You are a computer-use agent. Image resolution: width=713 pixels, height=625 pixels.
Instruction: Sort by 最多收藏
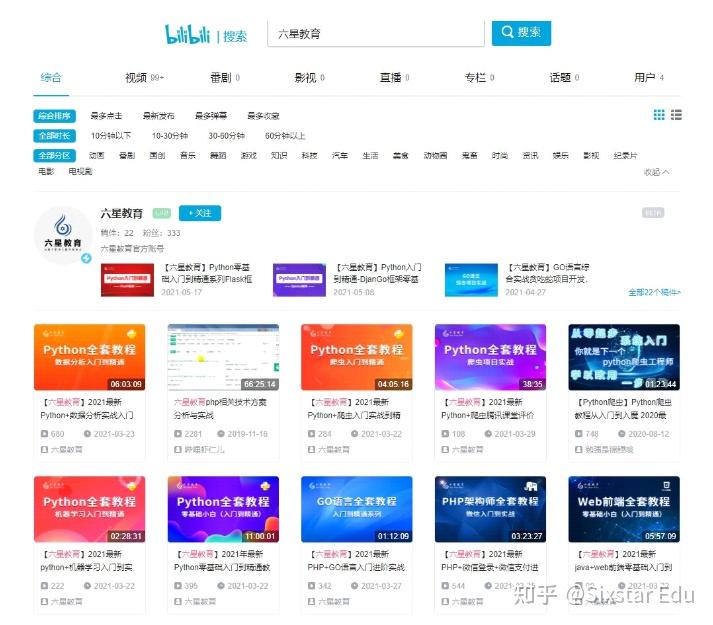(x=263, y=116)
